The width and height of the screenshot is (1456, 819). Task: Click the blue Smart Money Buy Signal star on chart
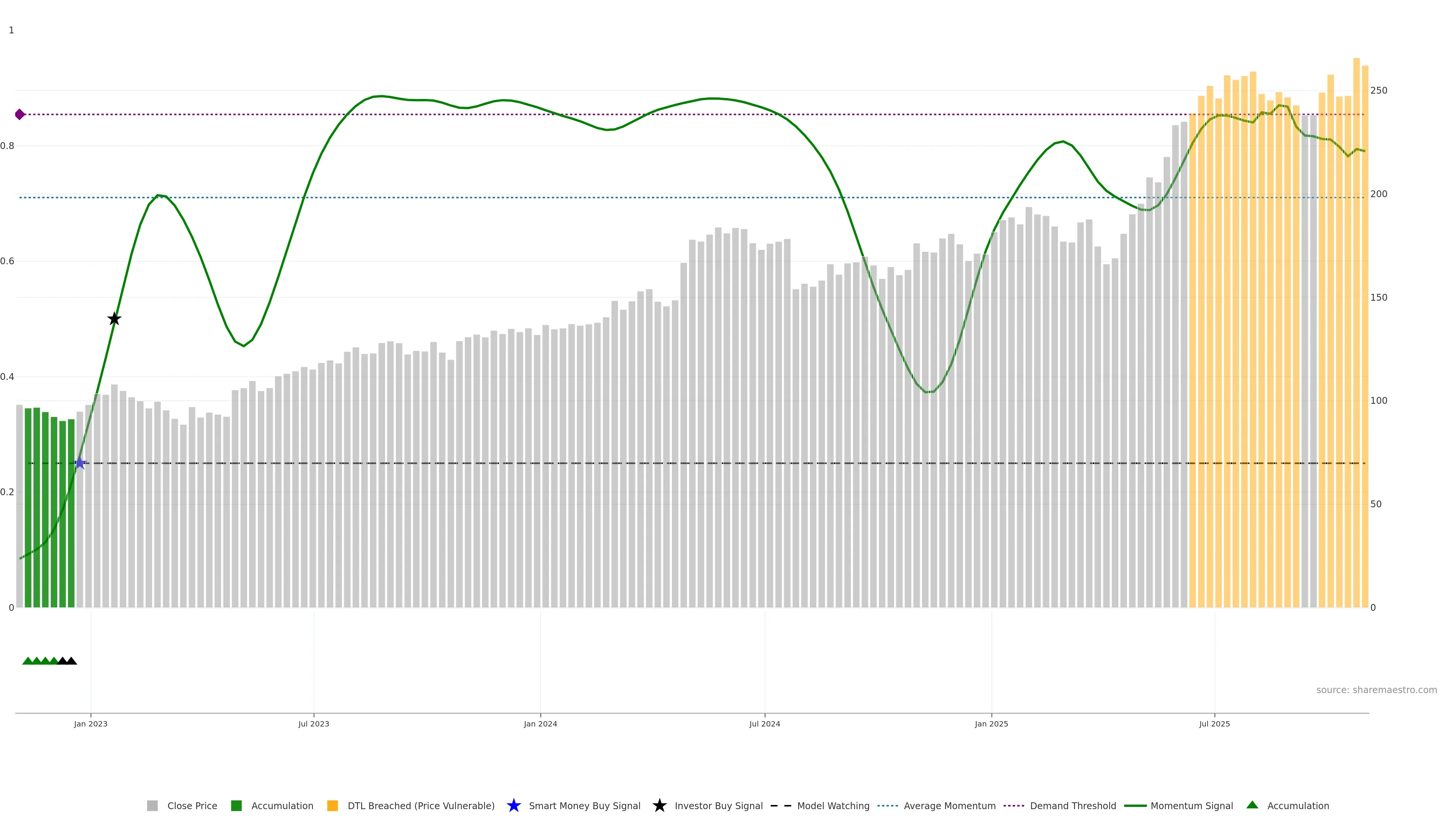(80, 463)
